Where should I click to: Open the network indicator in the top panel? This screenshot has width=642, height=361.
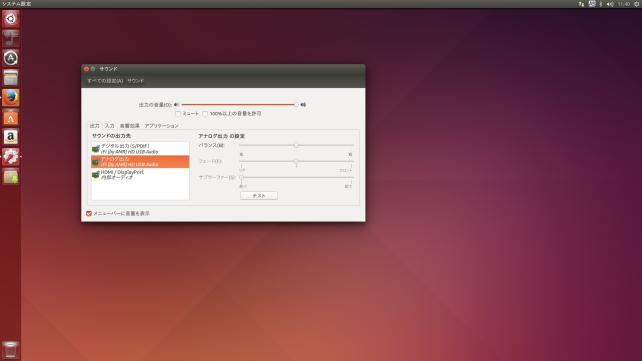(581, 4)
